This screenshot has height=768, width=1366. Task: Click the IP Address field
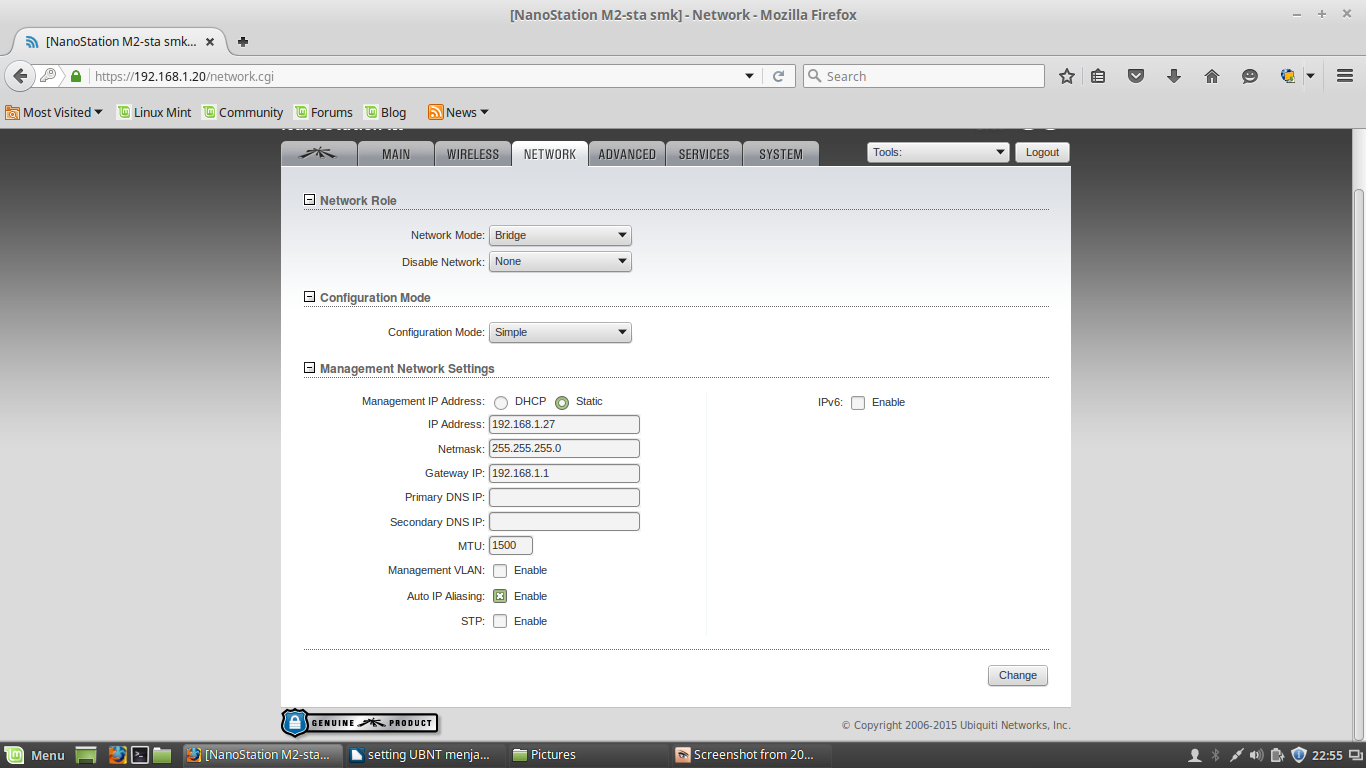coord(564,424)
